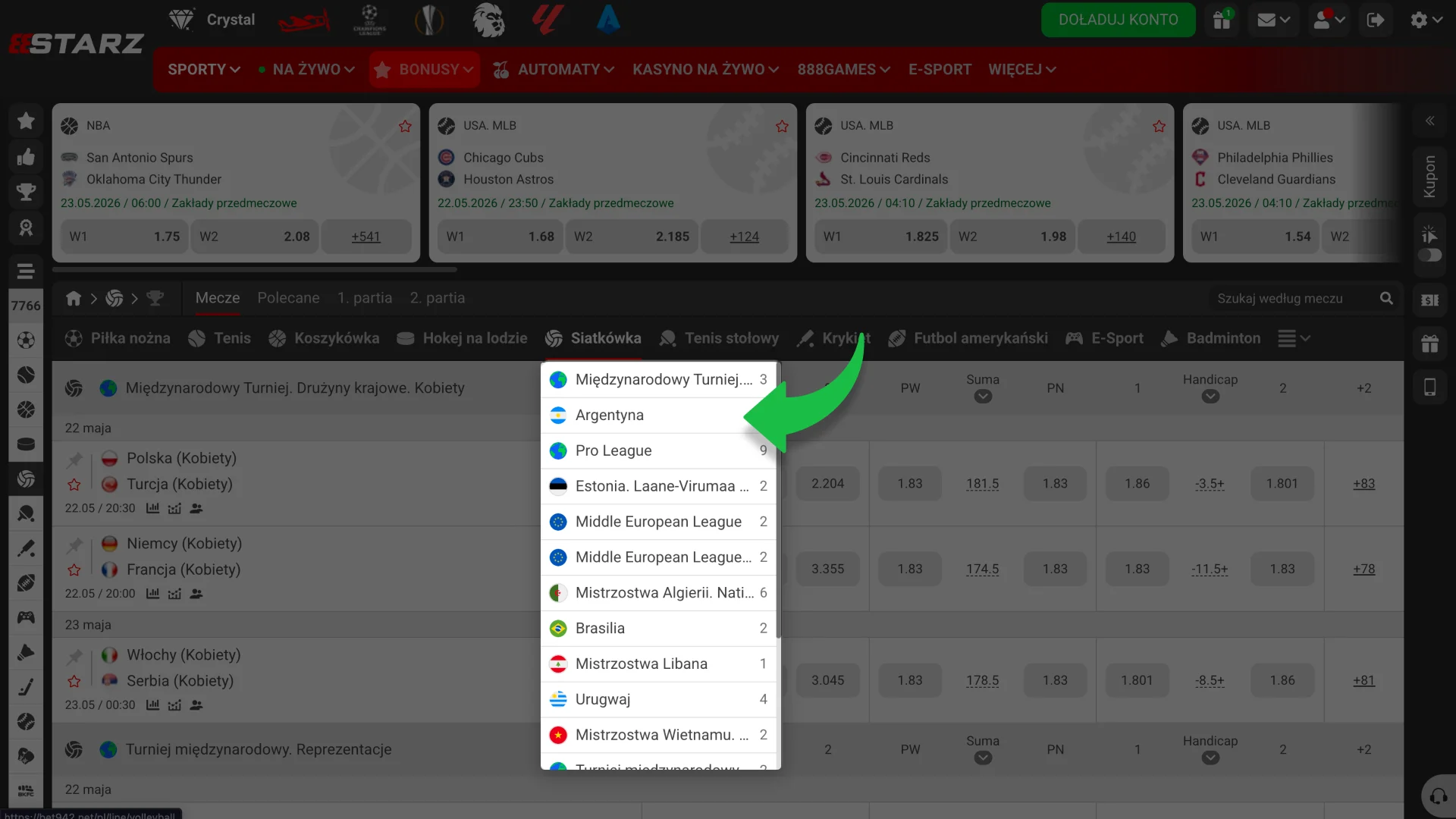
Task: Collapse the right coupon panel arrow
Action: [1429, 121]
